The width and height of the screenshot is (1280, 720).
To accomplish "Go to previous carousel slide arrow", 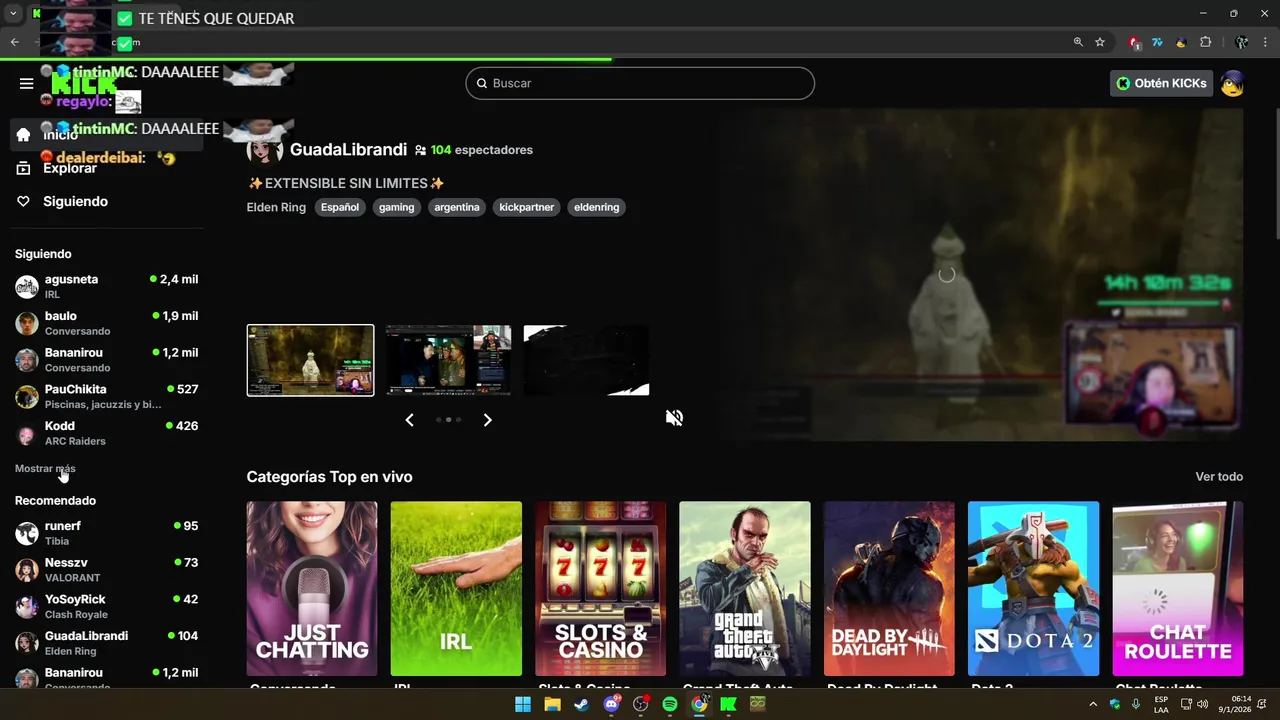I will point(409,420).
